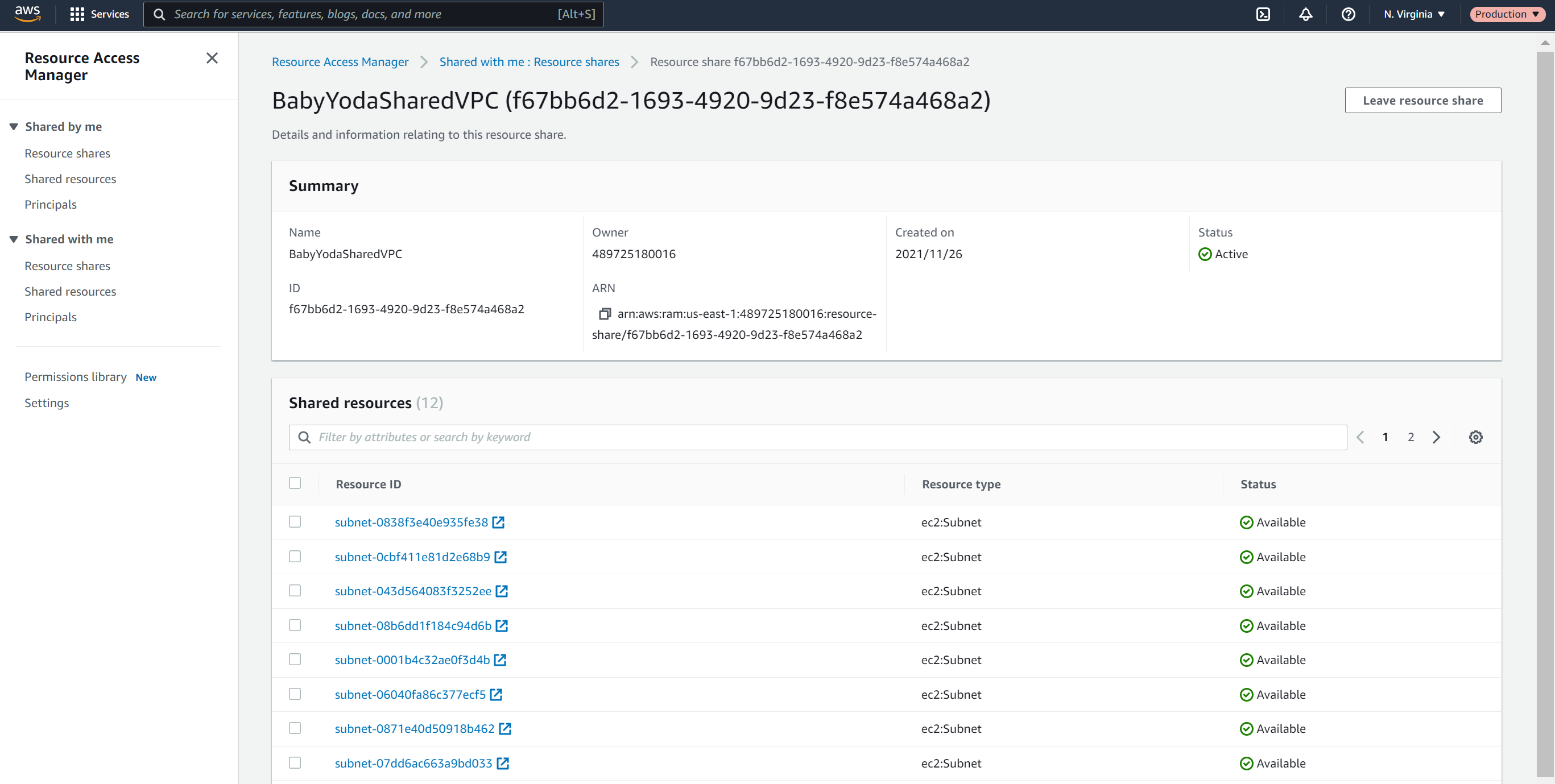Viewport: 1555px width, 784px height.
Task: Collapse the Shared by me section
Action: [14, 127]
